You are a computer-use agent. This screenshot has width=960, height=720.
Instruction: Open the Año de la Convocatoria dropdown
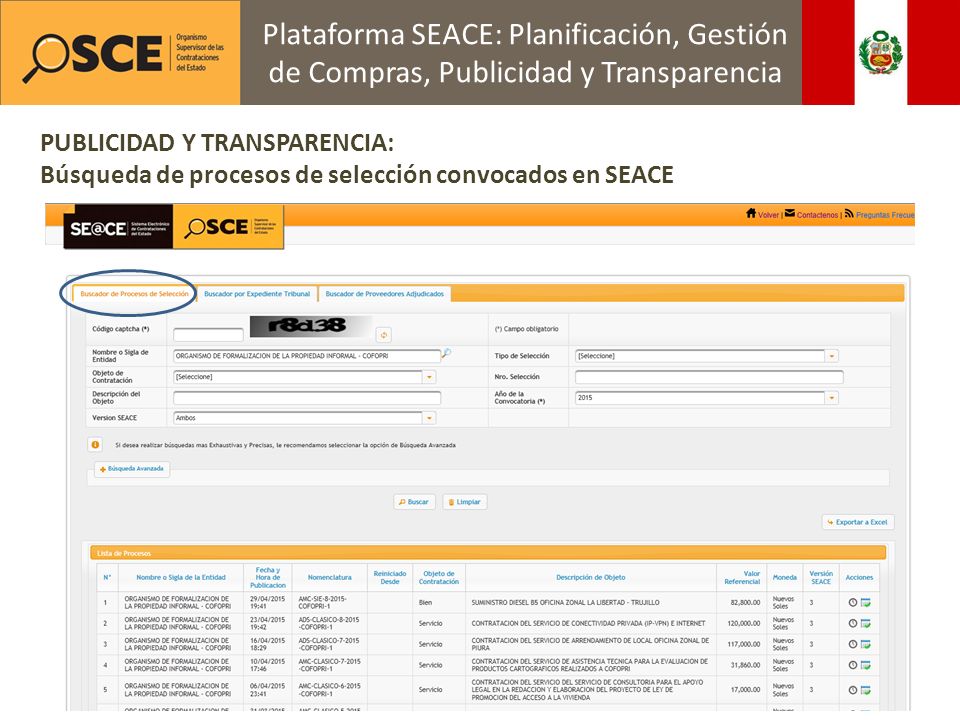coord(831,398)
